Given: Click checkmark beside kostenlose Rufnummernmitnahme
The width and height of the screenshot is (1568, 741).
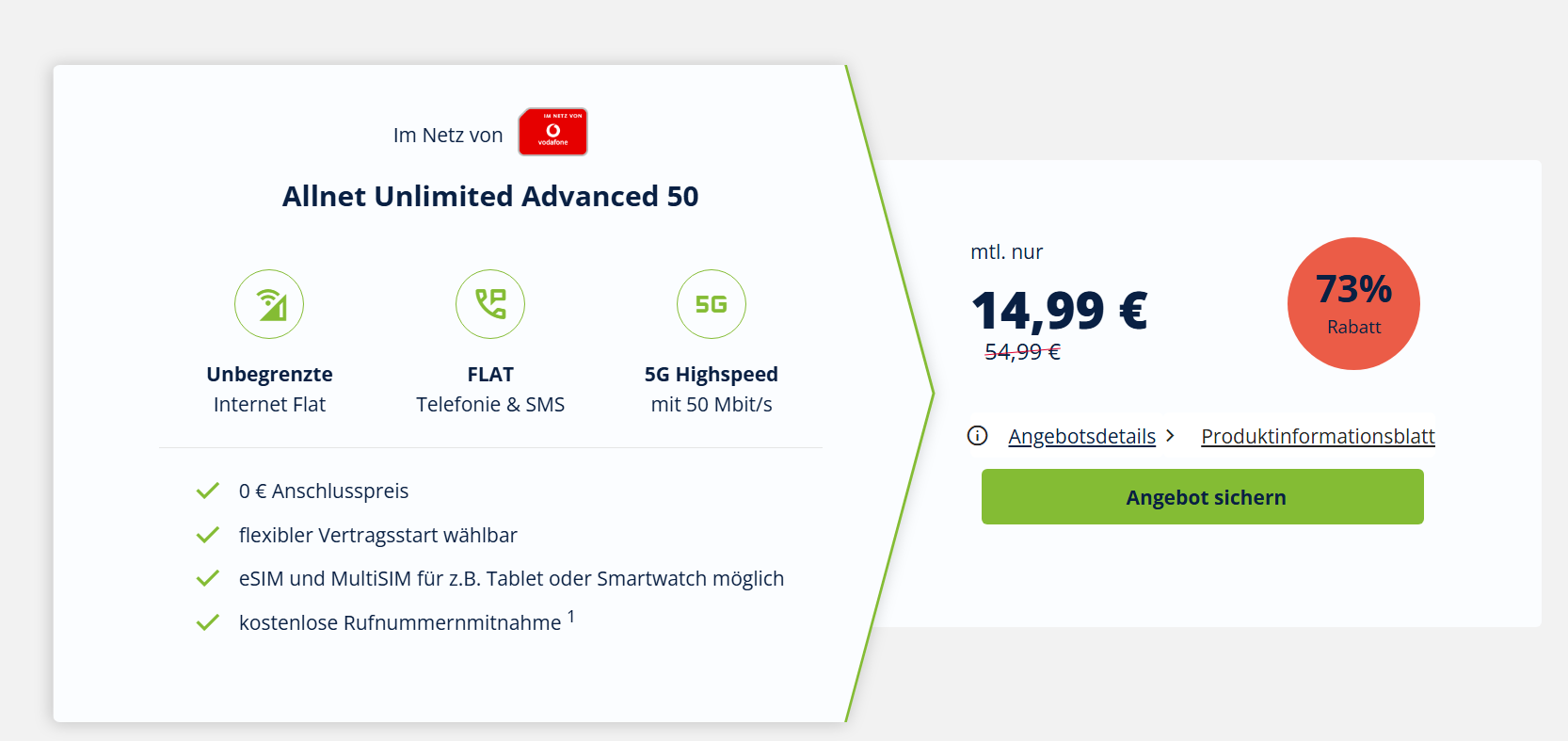Looking at the screenshot, I should pos(208,622).
